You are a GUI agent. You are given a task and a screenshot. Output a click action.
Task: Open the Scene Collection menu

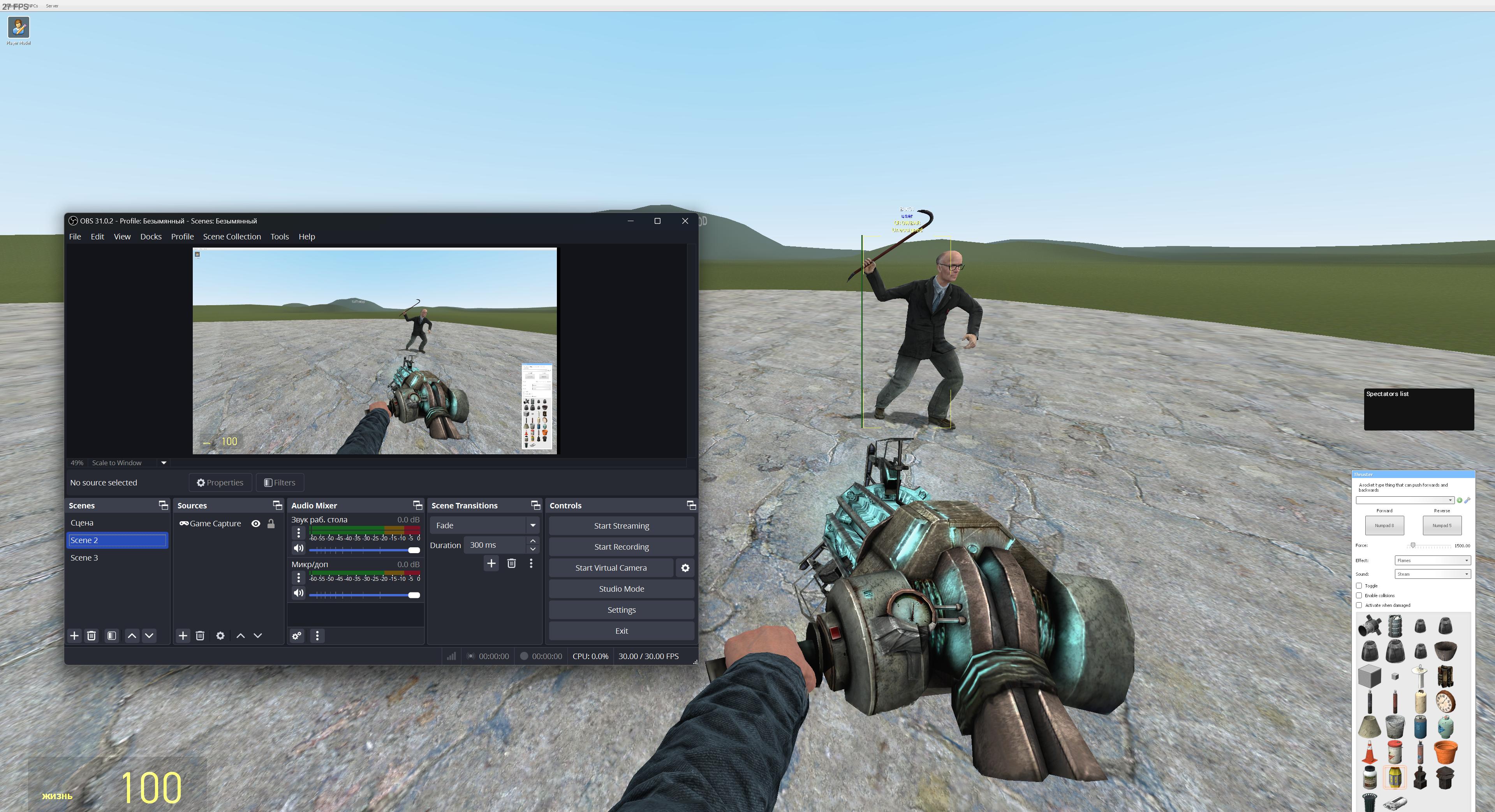click(232, 237)
